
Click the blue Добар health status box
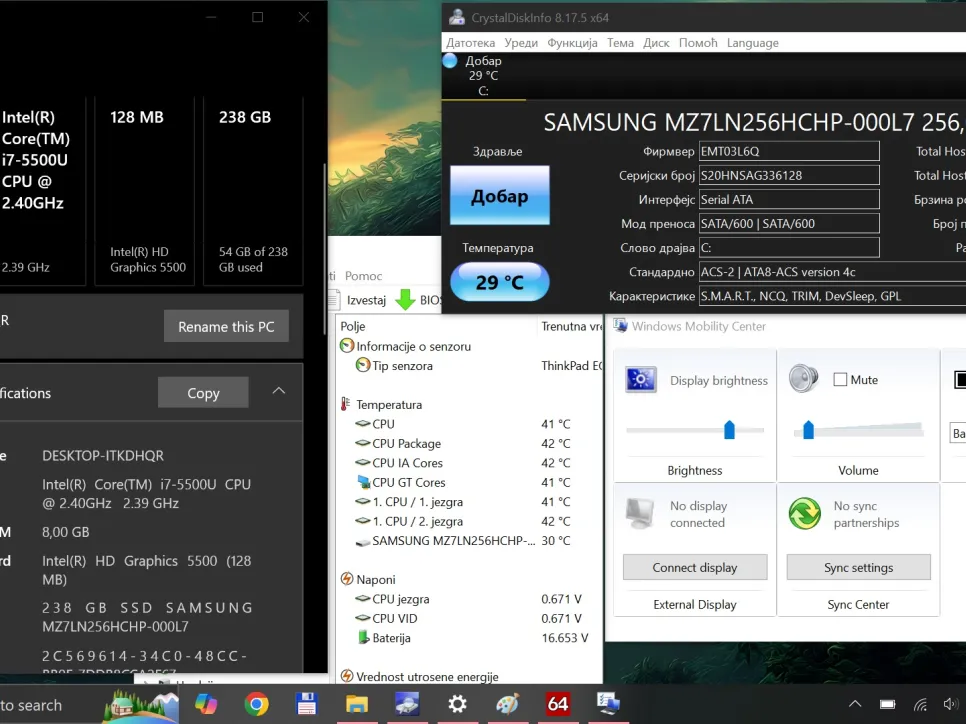(x=499, y=196)
